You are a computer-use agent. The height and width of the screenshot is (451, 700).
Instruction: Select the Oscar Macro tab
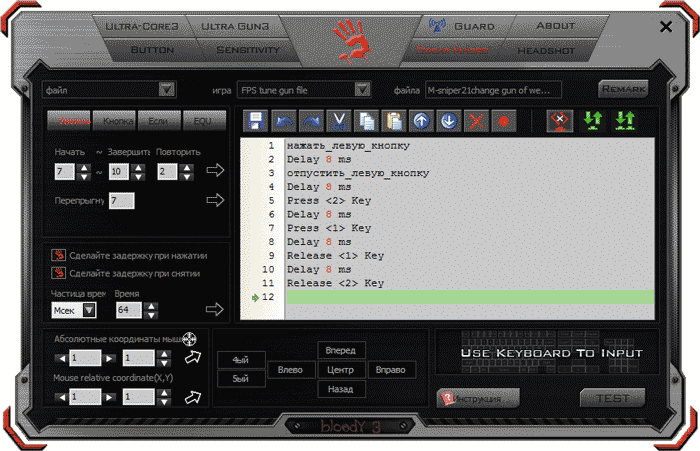pyautogui.click(x=452, y=50)
